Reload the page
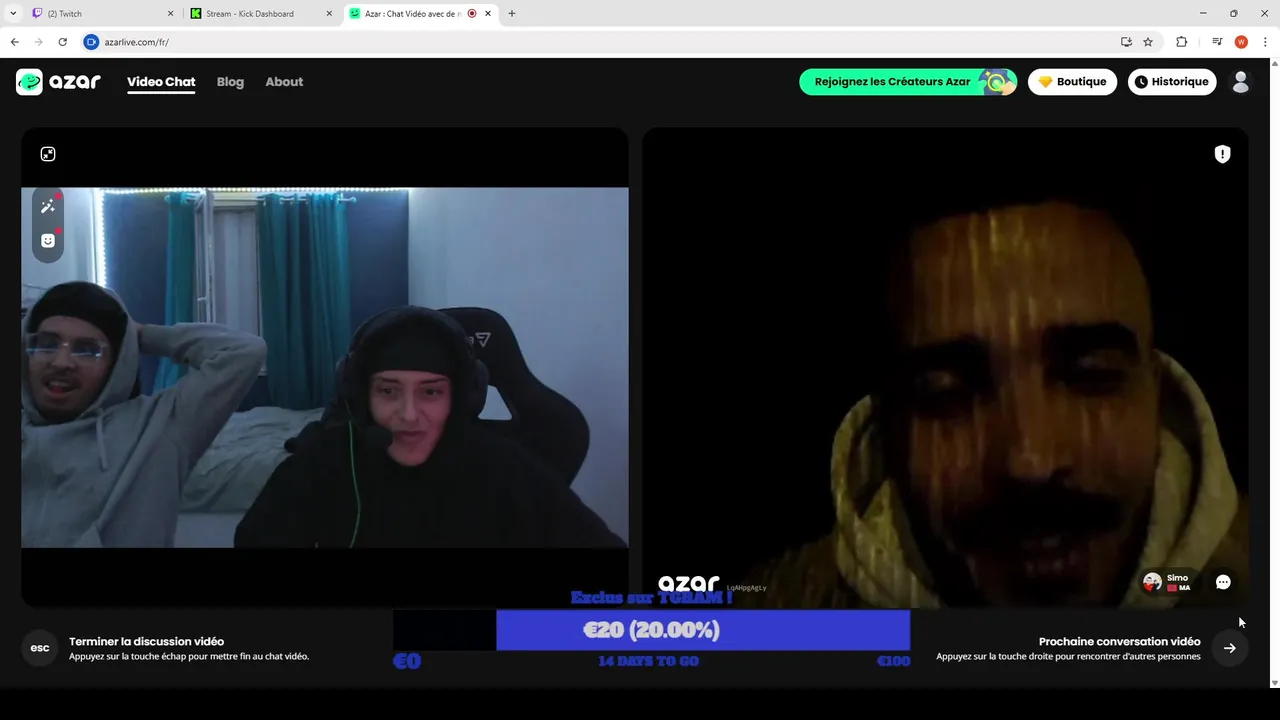 [62, 42]
